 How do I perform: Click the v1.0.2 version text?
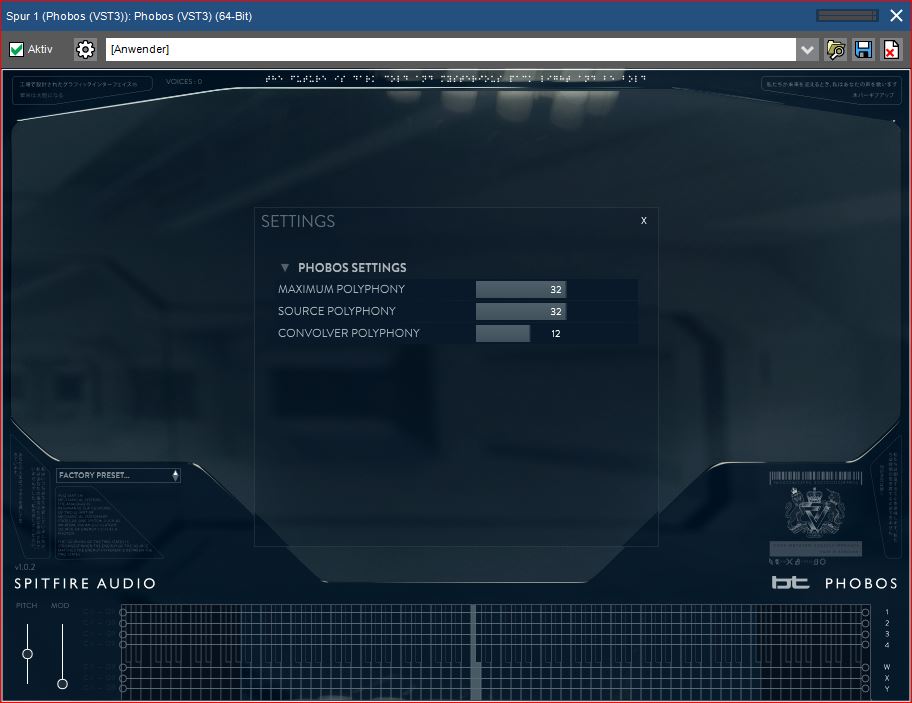pos(24,567)
